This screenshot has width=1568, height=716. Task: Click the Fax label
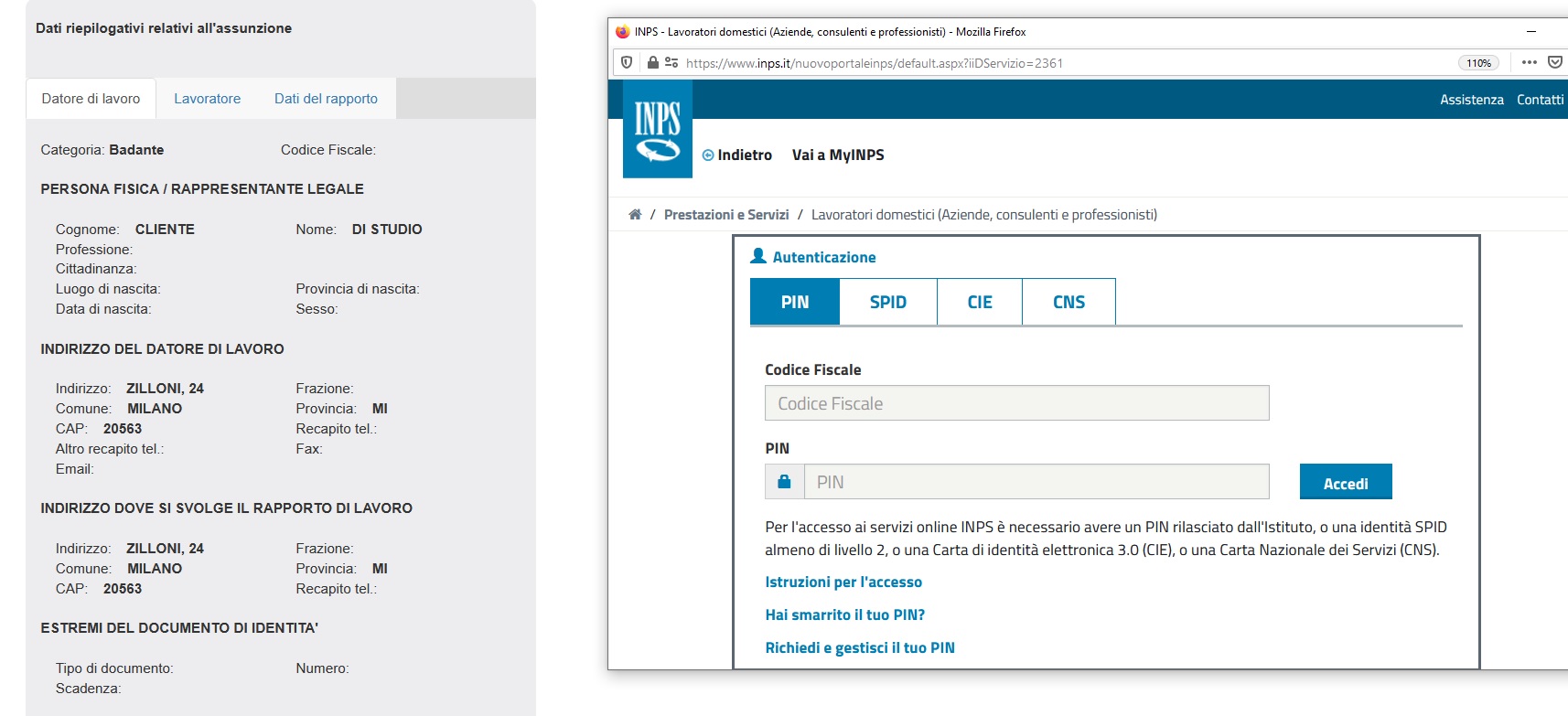pos(309,448)
